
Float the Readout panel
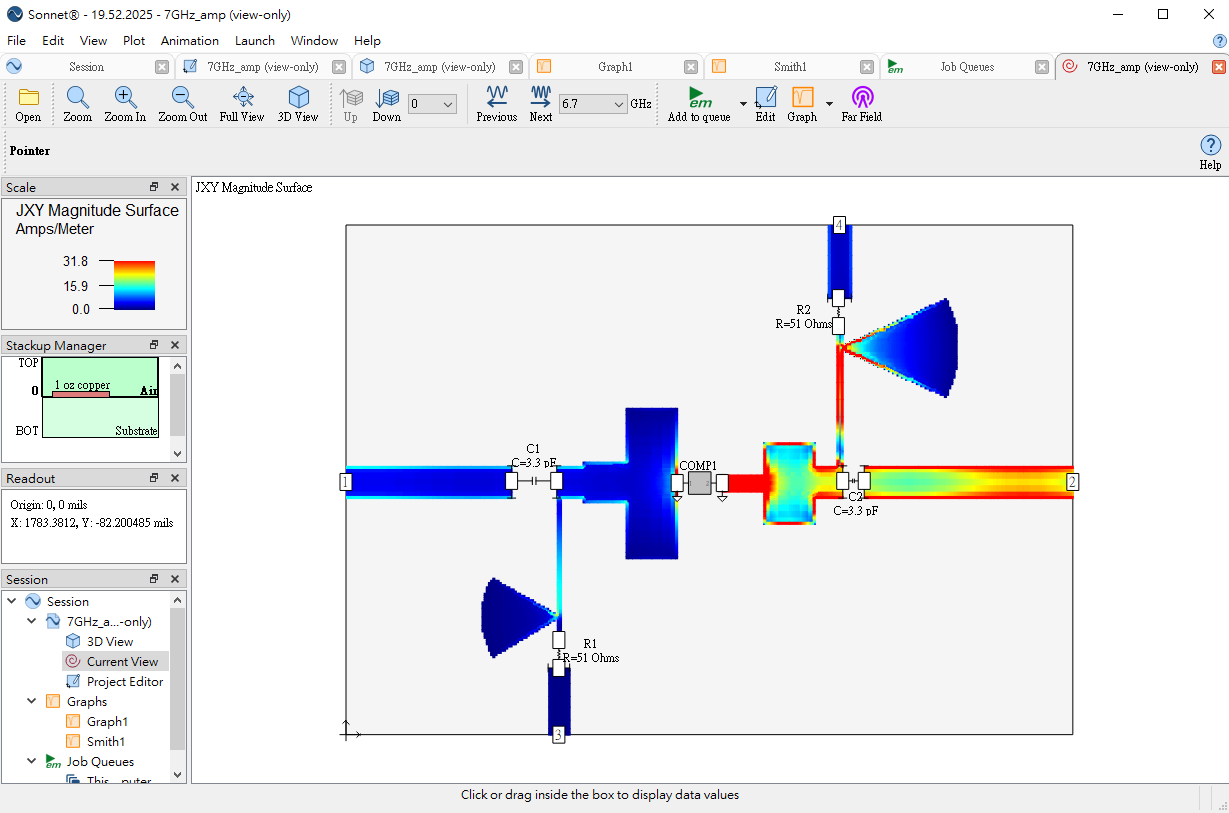(154, 478)
